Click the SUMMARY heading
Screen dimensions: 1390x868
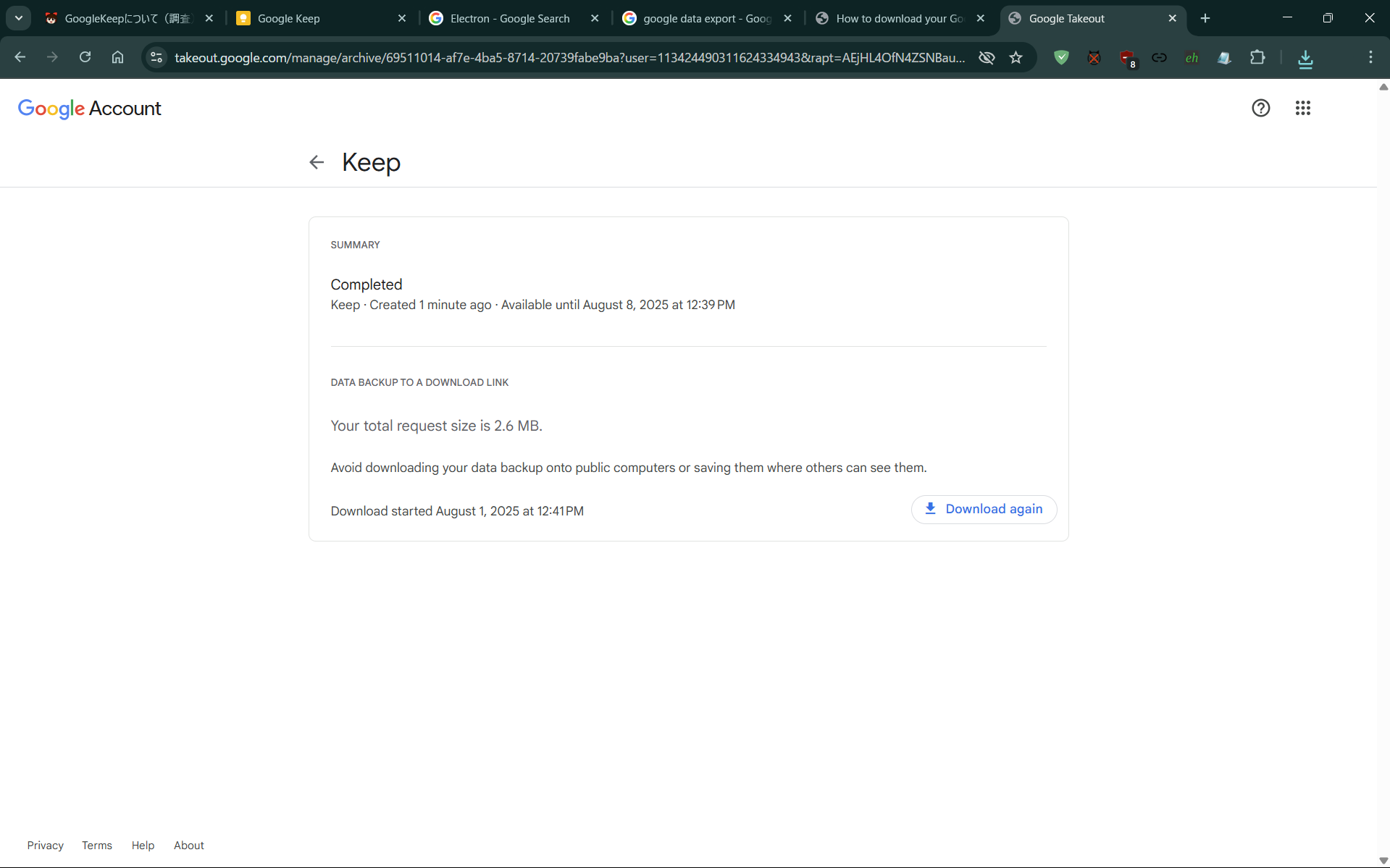tap(355, 245)
